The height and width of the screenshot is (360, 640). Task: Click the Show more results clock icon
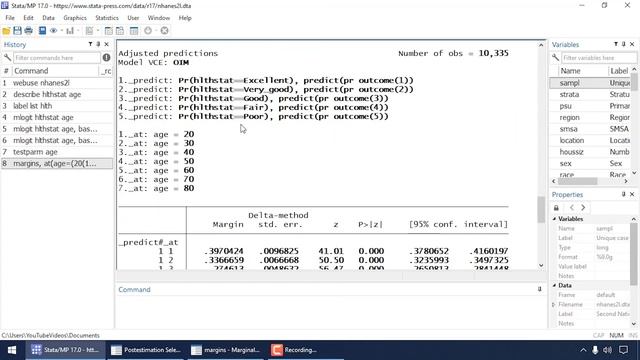(148, 31)
